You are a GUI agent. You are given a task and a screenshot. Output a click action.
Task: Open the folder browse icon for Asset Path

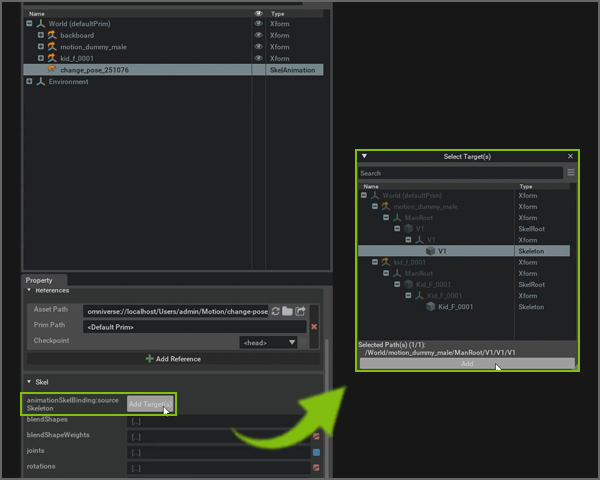point(287,312)
